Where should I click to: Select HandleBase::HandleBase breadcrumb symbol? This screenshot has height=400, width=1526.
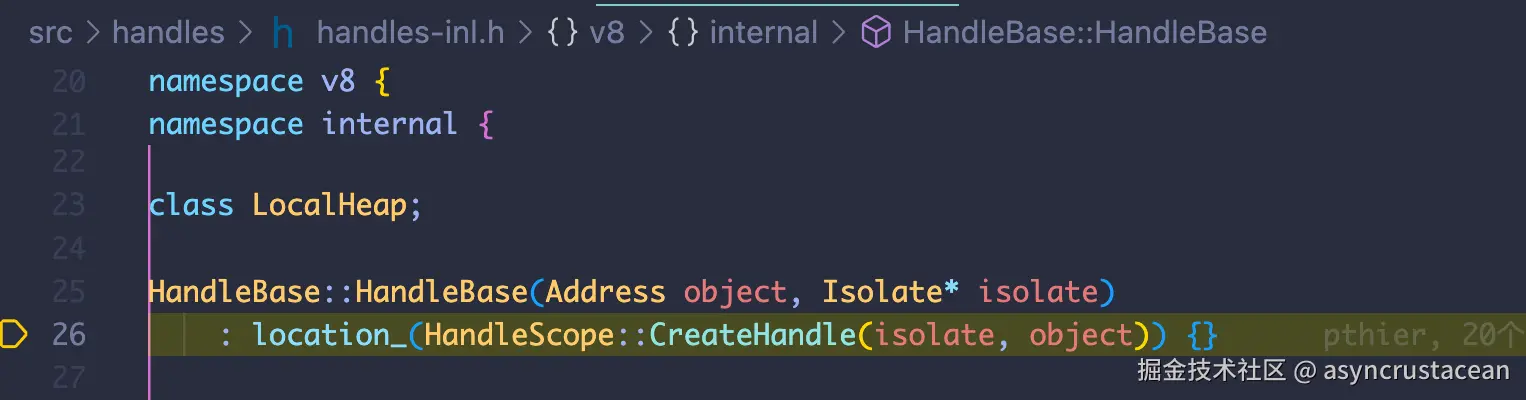coord(1085,33)
